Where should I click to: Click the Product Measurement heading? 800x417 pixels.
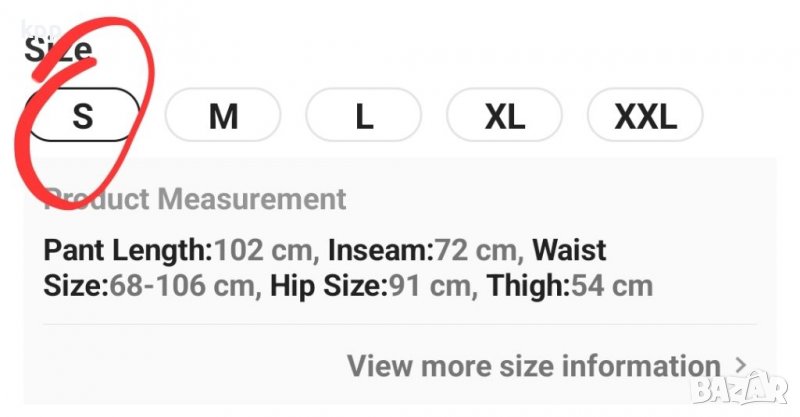point(196,199)
